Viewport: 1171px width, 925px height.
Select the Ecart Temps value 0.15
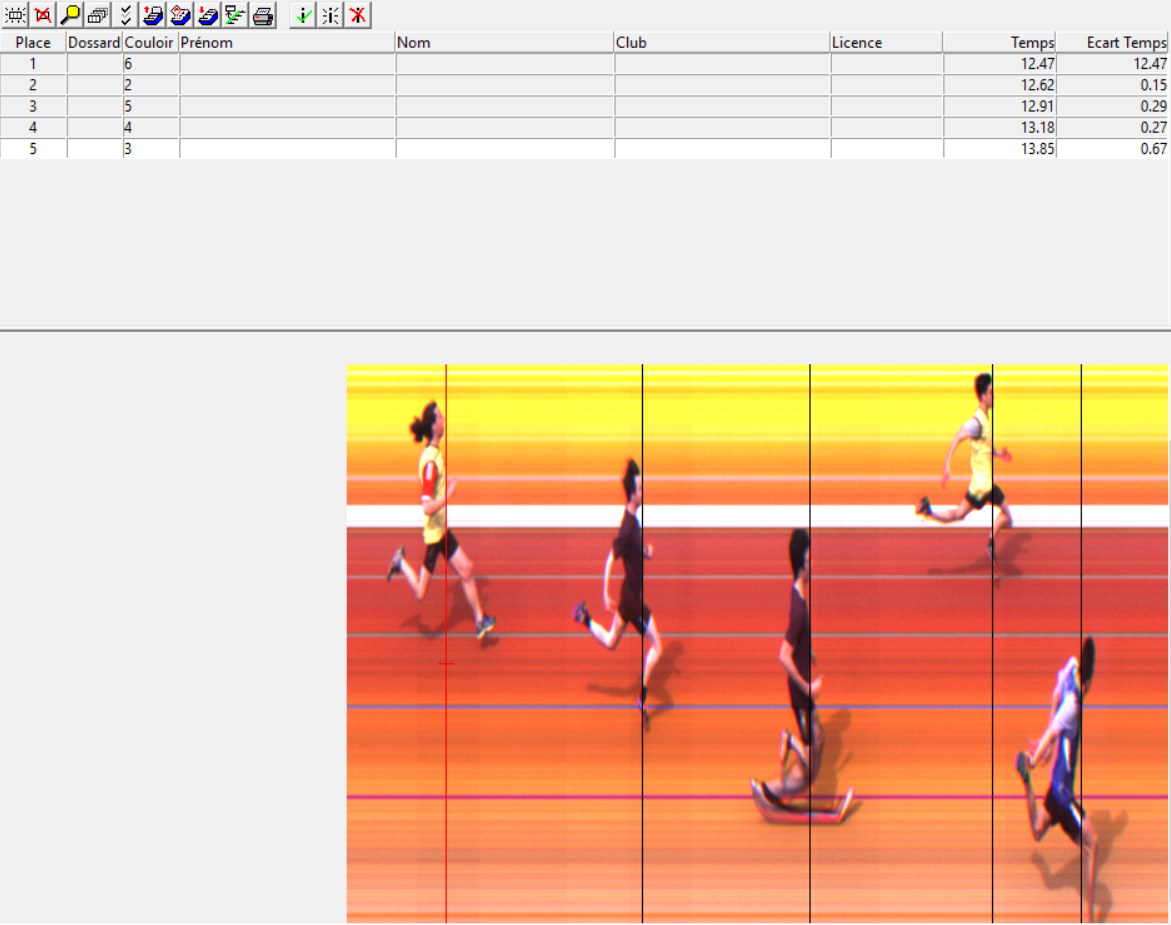click(1113, 85)
